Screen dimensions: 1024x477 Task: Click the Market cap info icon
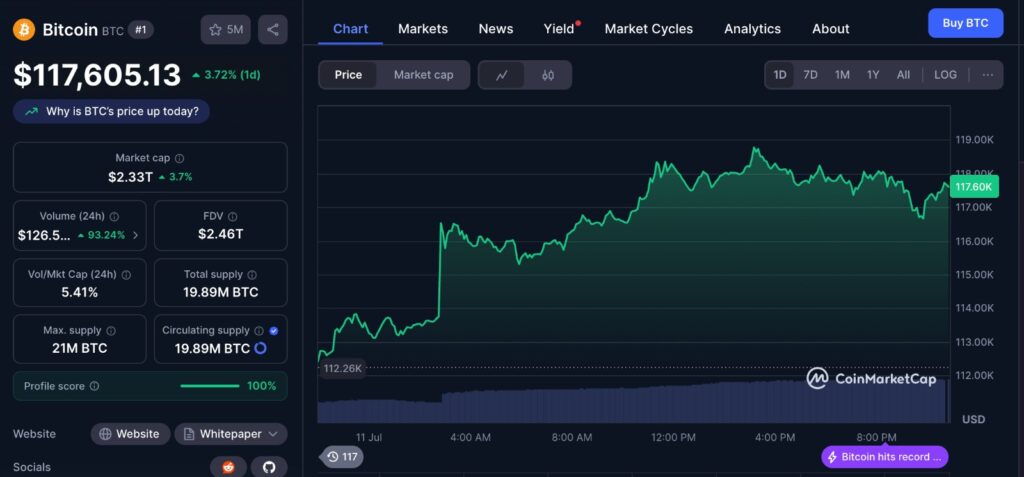click(180, 158)
